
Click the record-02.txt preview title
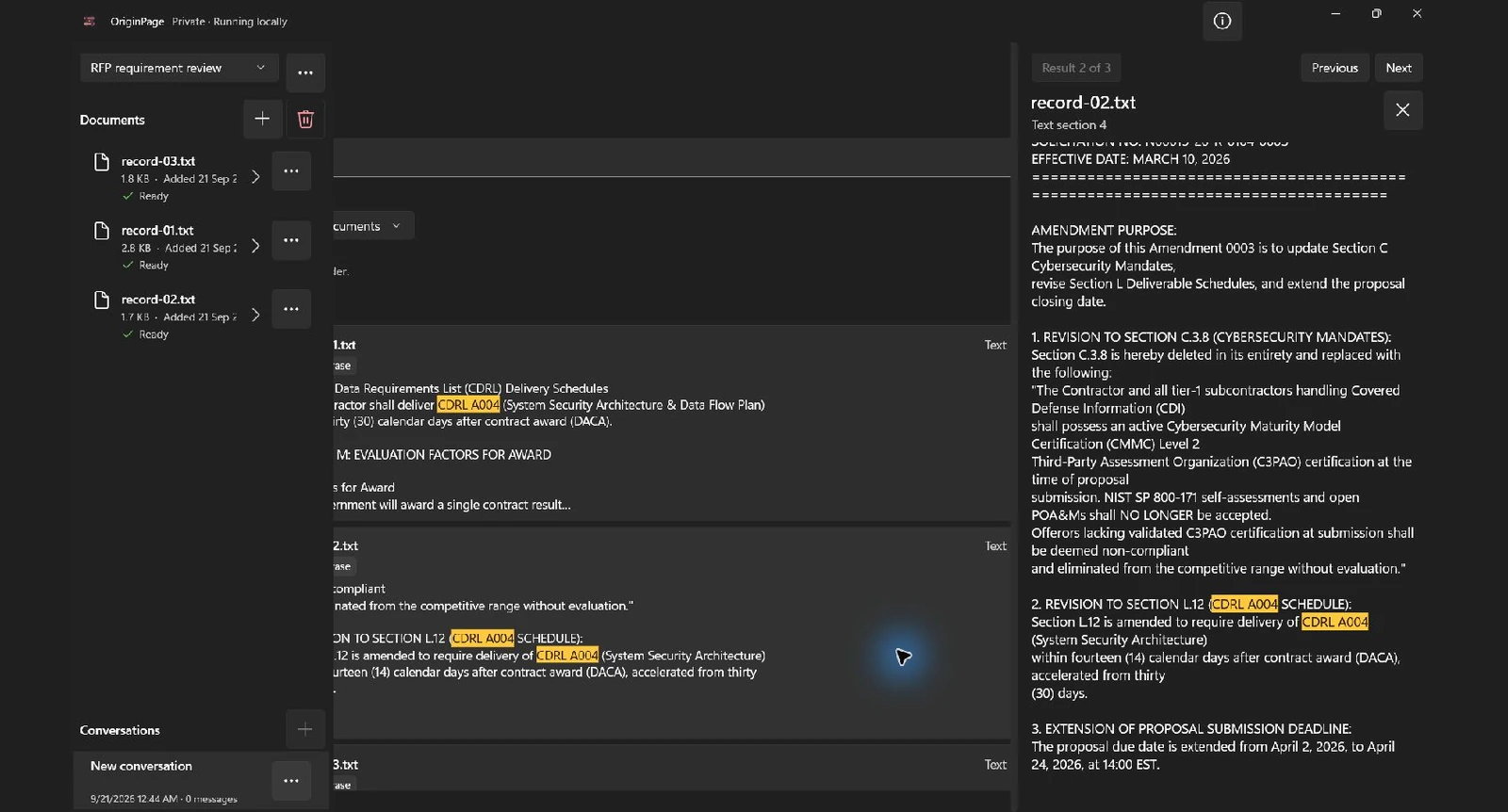1083,103
